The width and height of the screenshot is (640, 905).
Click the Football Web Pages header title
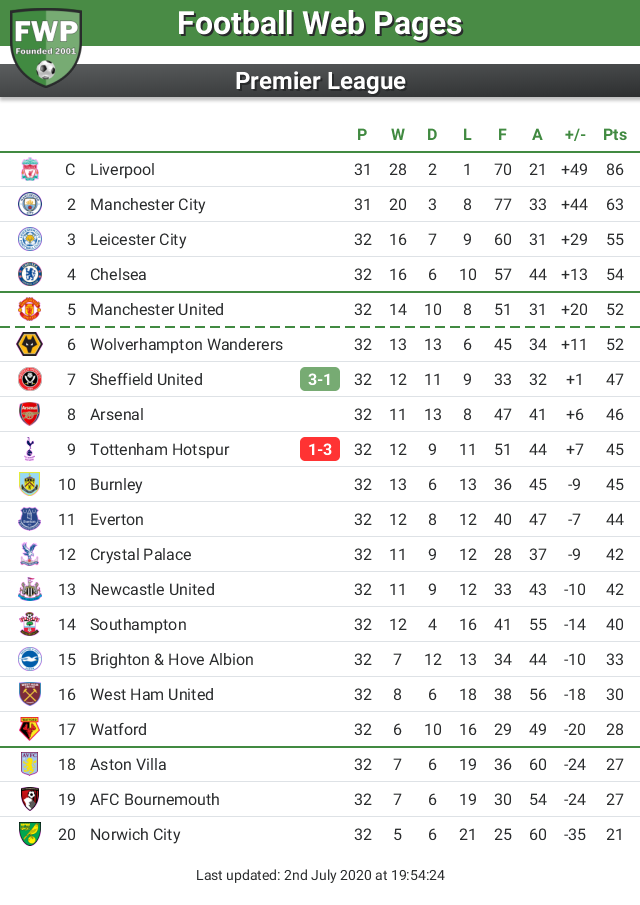[x=320, y=24]
